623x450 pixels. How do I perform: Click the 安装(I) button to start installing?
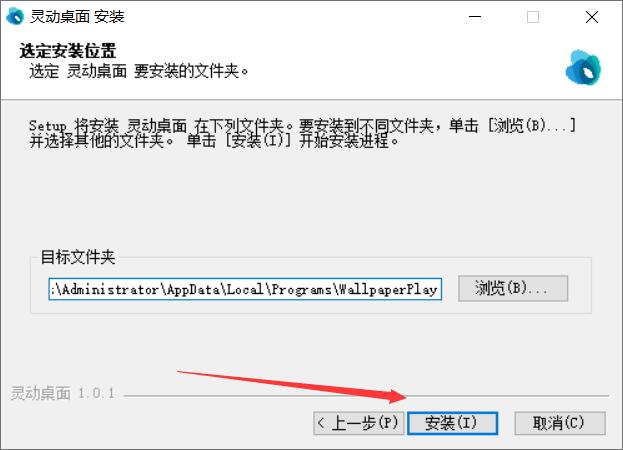pos(452,423)
